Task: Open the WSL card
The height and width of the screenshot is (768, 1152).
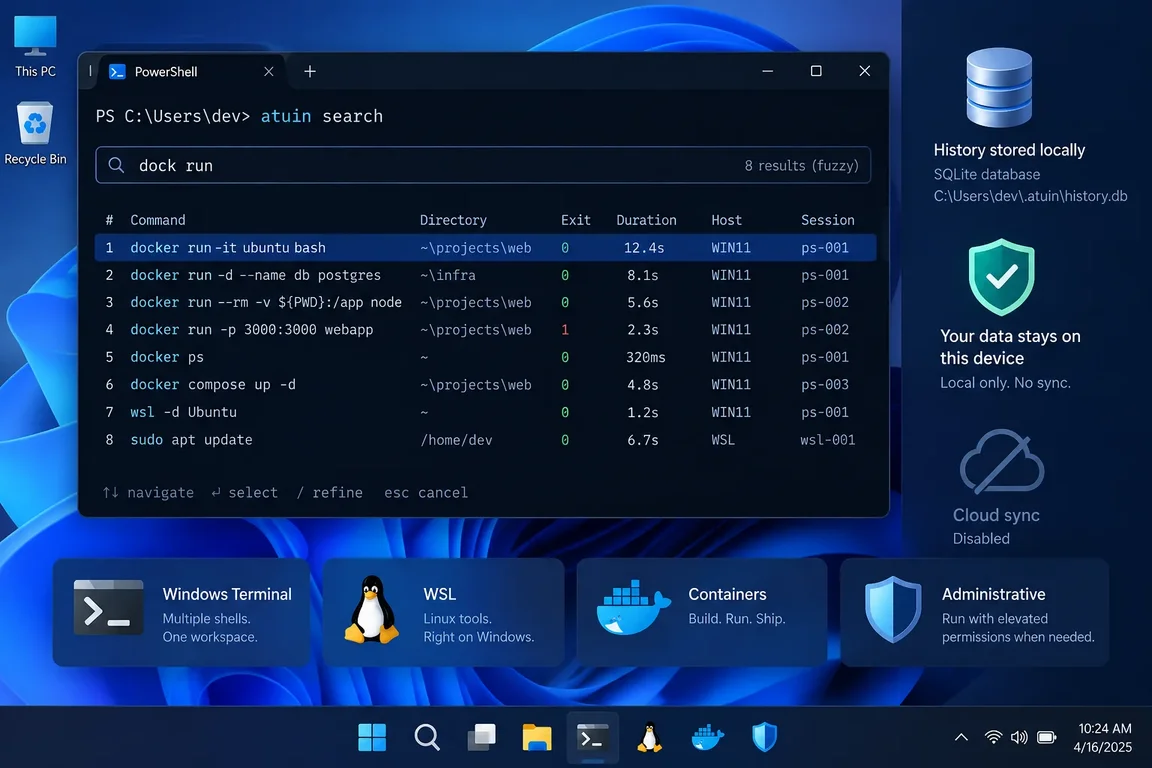Action: coord(443,612)
